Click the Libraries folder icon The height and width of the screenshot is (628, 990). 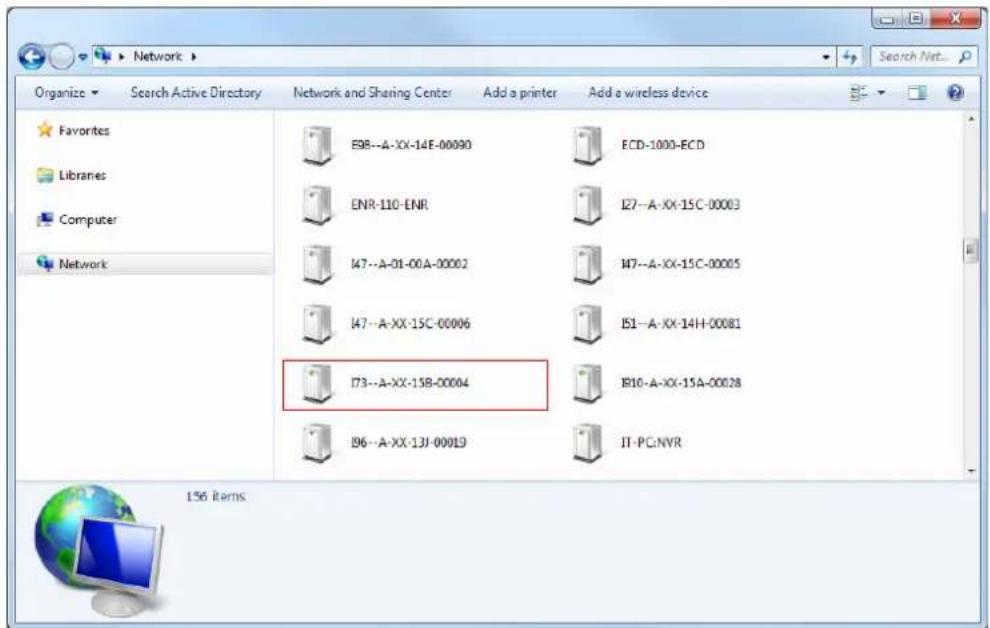[45, 175]
